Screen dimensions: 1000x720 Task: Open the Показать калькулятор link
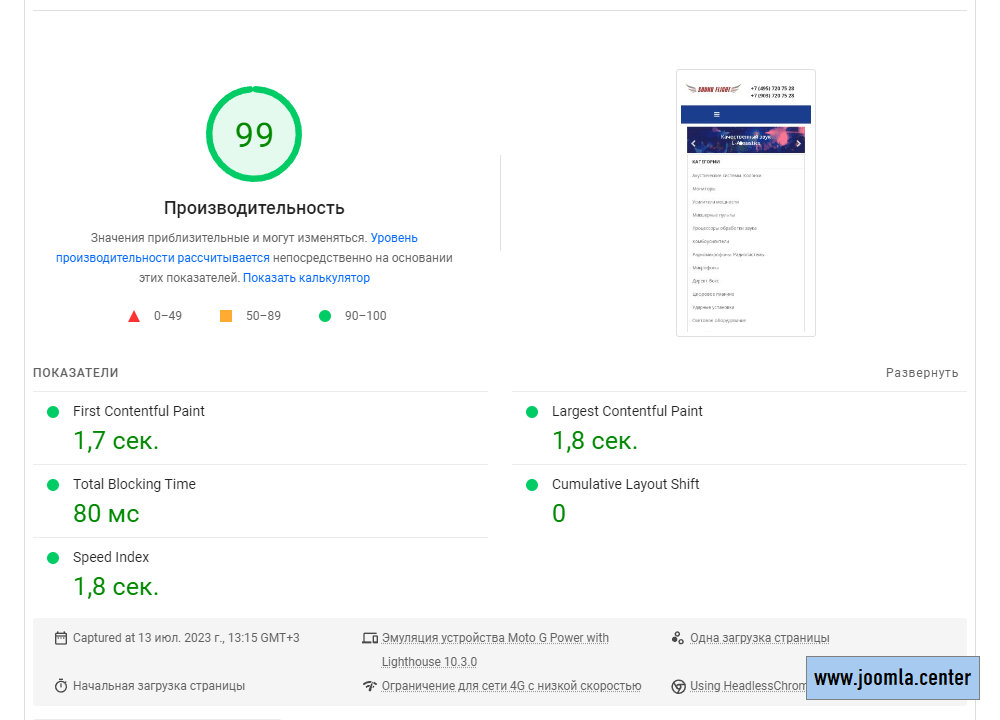(306, 278)
